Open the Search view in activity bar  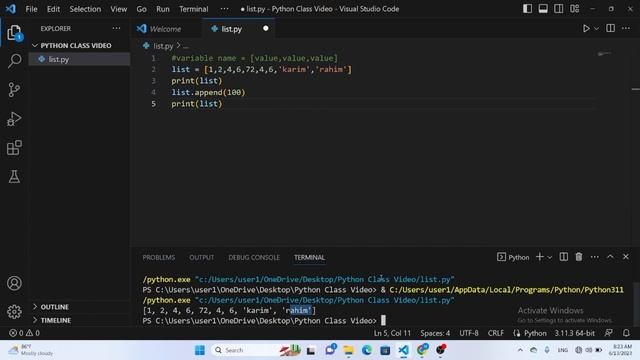pos(14,61)
